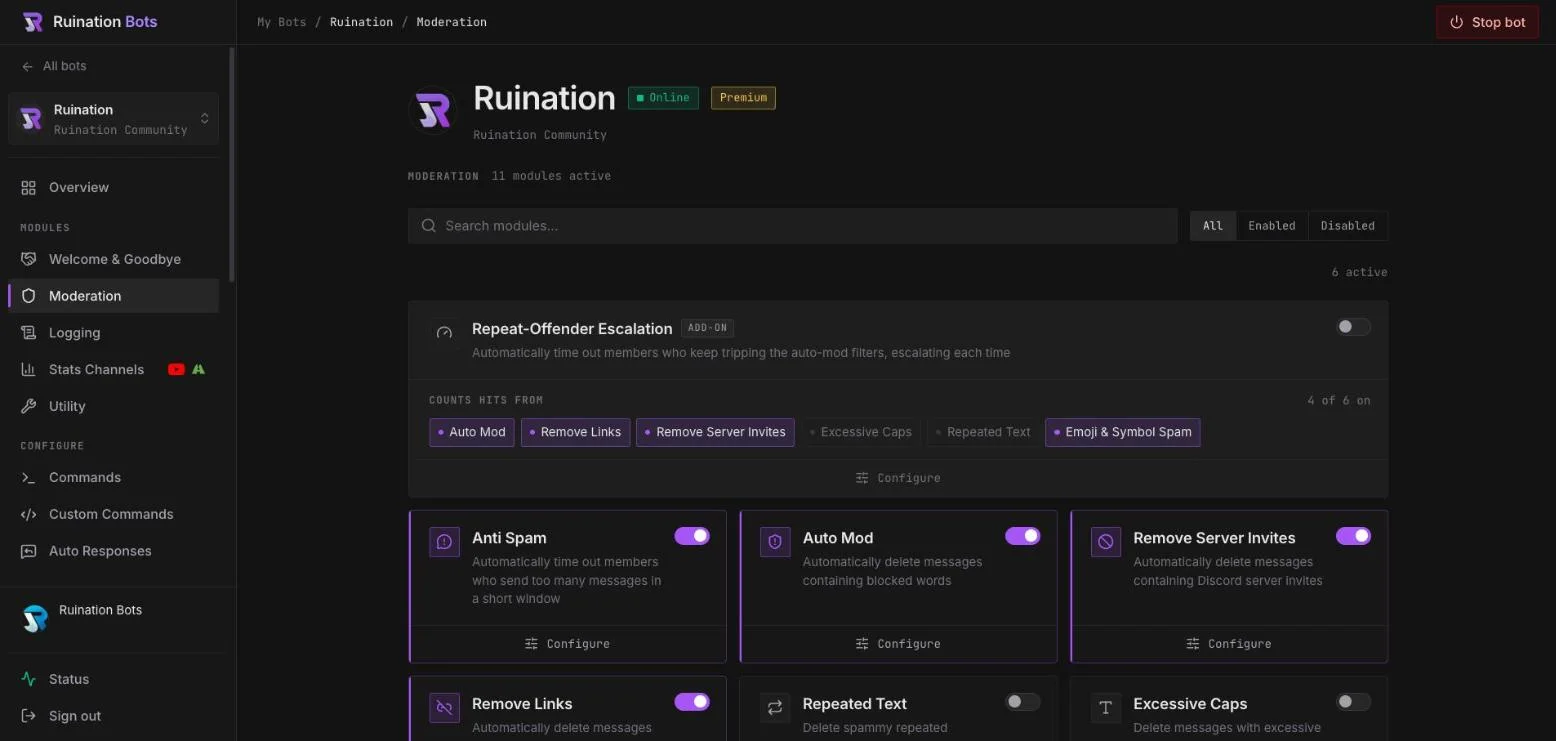
Task: Switch off Remove Server Invites toggle
Action: click(1353, 536)
